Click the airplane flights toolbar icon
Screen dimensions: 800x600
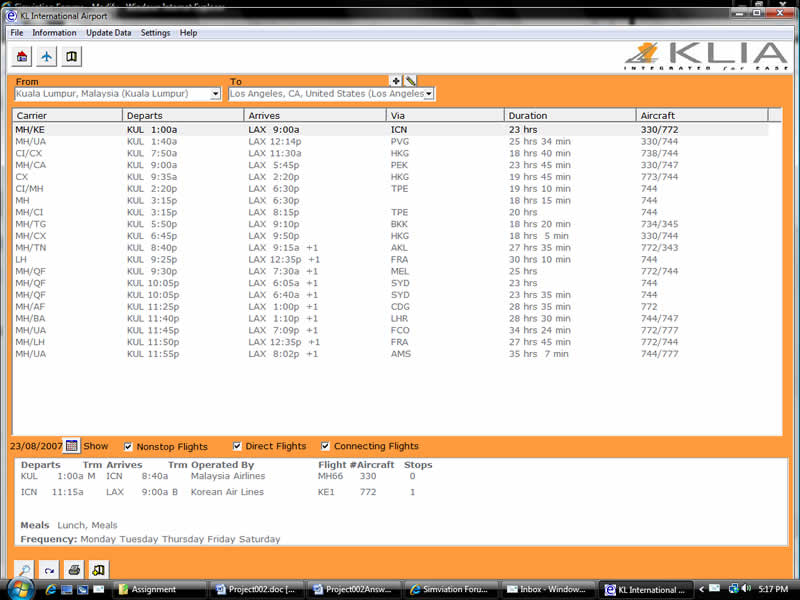tap(47, 57)
